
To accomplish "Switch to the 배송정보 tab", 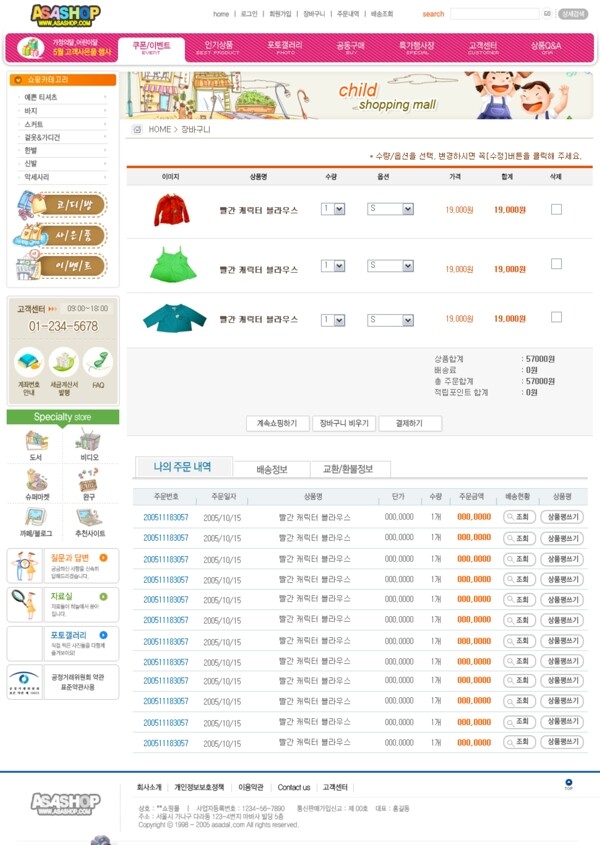I will 272,469.
